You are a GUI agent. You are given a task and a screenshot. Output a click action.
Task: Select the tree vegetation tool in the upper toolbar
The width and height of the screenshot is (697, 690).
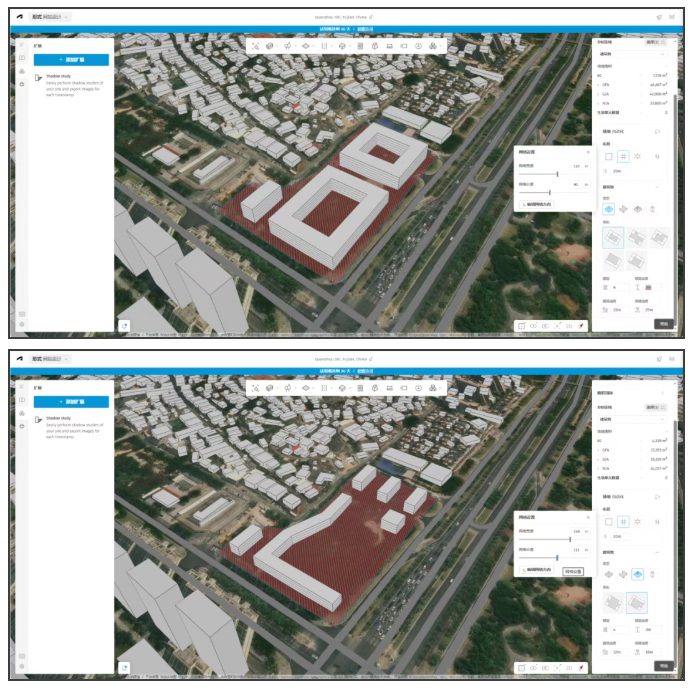[287, 46]
